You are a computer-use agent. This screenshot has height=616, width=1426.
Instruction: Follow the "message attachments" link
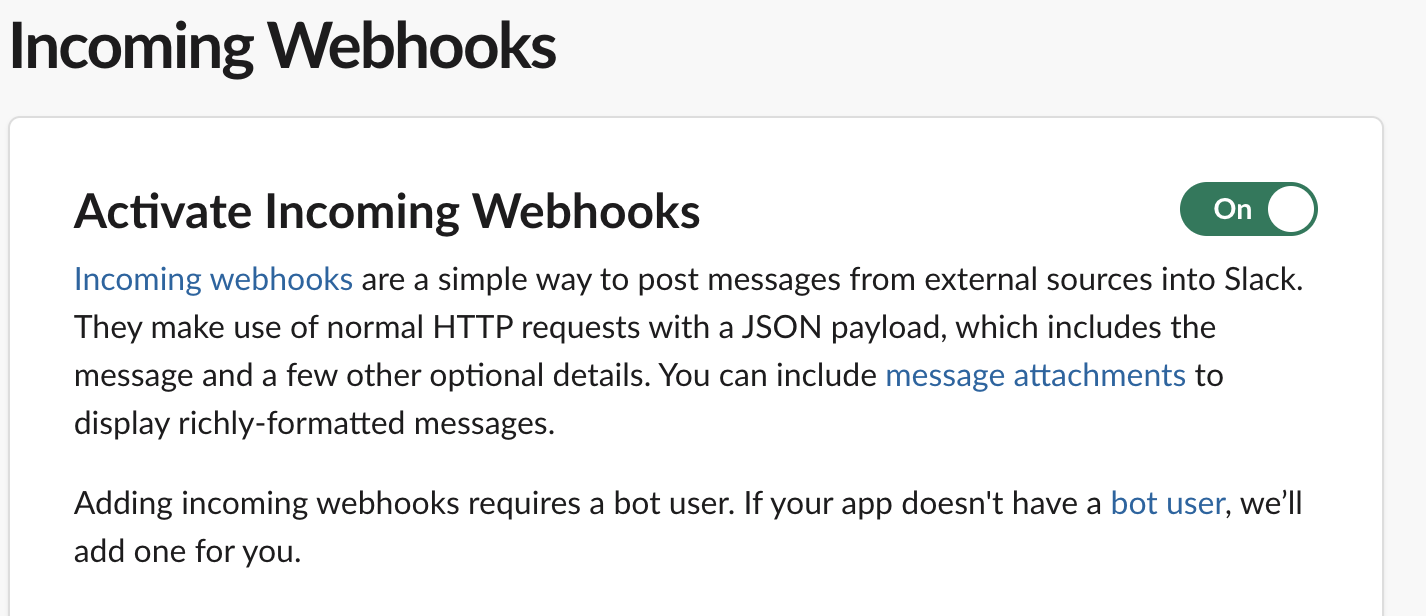tap(1036, 375)
